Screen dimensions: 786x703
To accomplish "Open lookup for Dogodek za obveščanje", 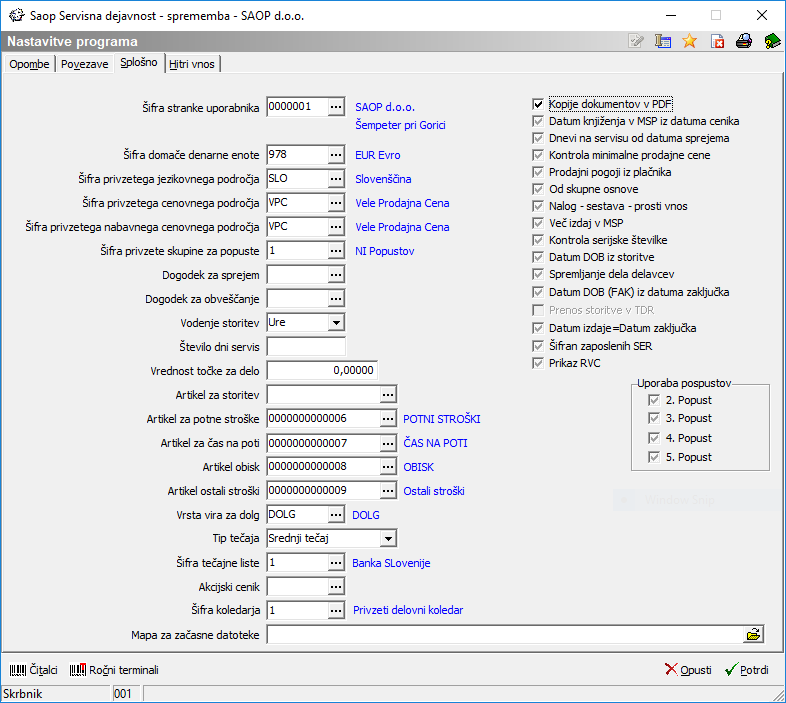I will coord(336,299).
